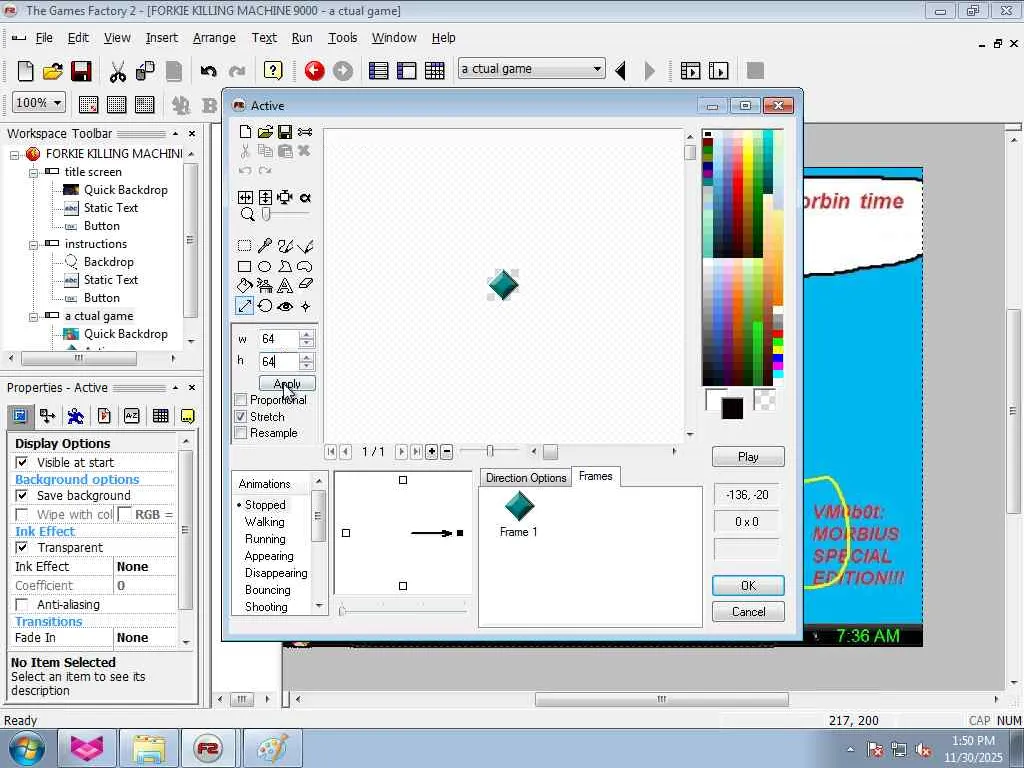Uncheck the Stretch checkbox
The height and width of the screenshot is (768, 1024).
240,416
